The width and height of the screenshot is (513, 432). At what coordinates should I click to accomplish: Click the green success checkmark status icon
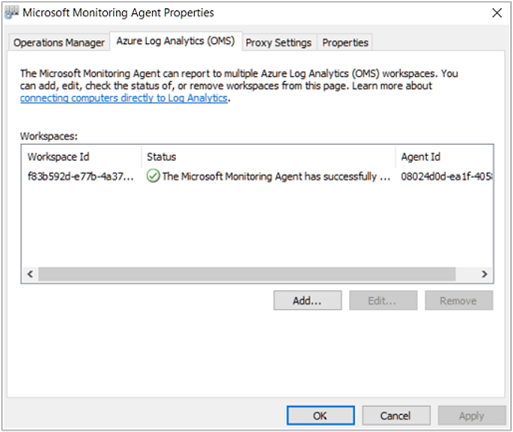click(153, 176)
